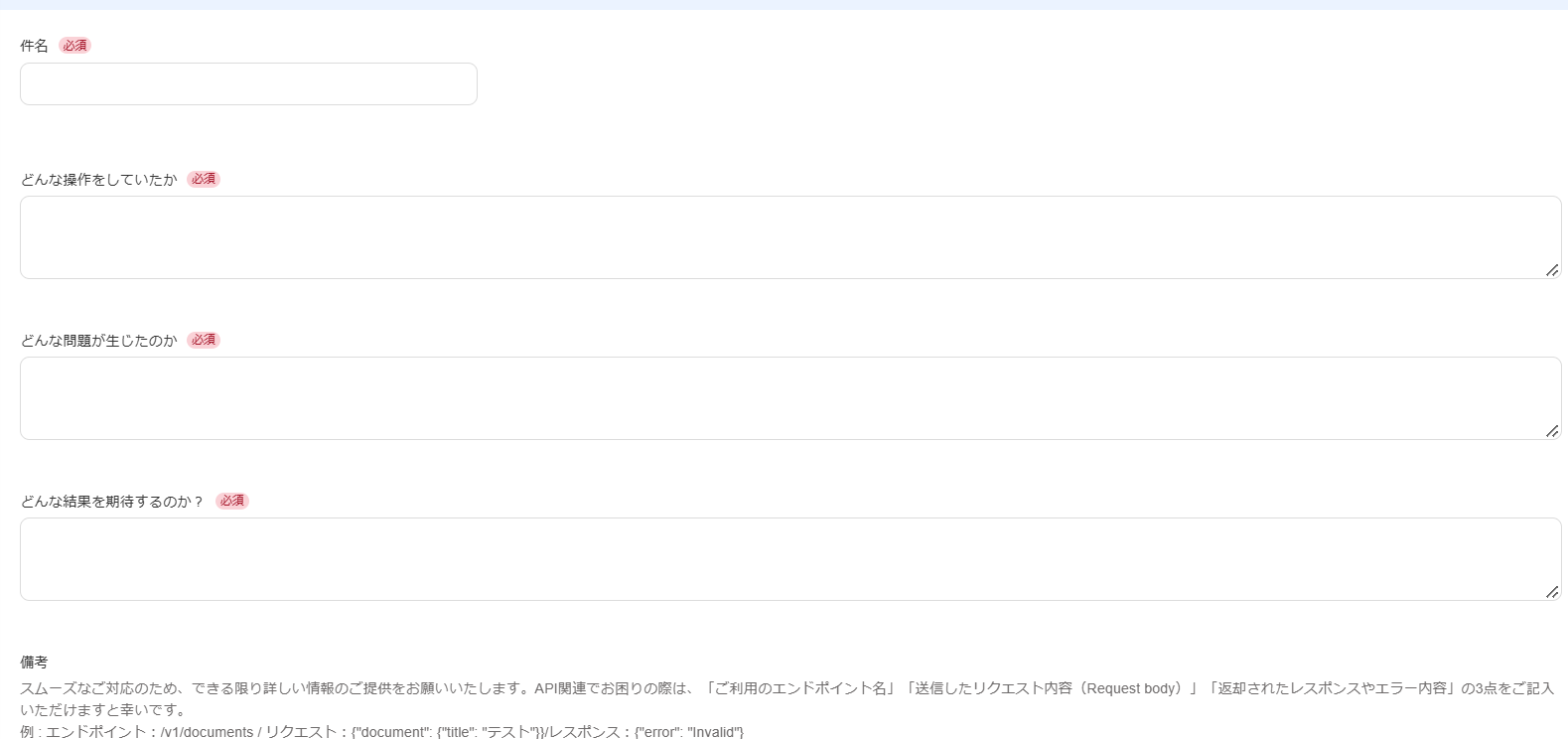Click the 件名 field label
The width and height of the screenshot is (1568, 739).
34,46
